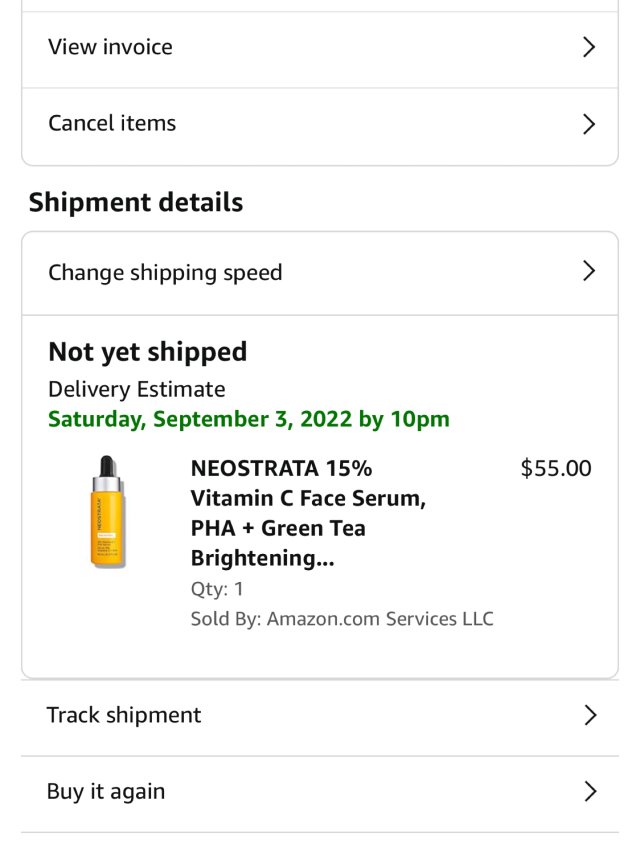
Task: Tap the arrow beside Cancel items
Action: tap(589, 124)
